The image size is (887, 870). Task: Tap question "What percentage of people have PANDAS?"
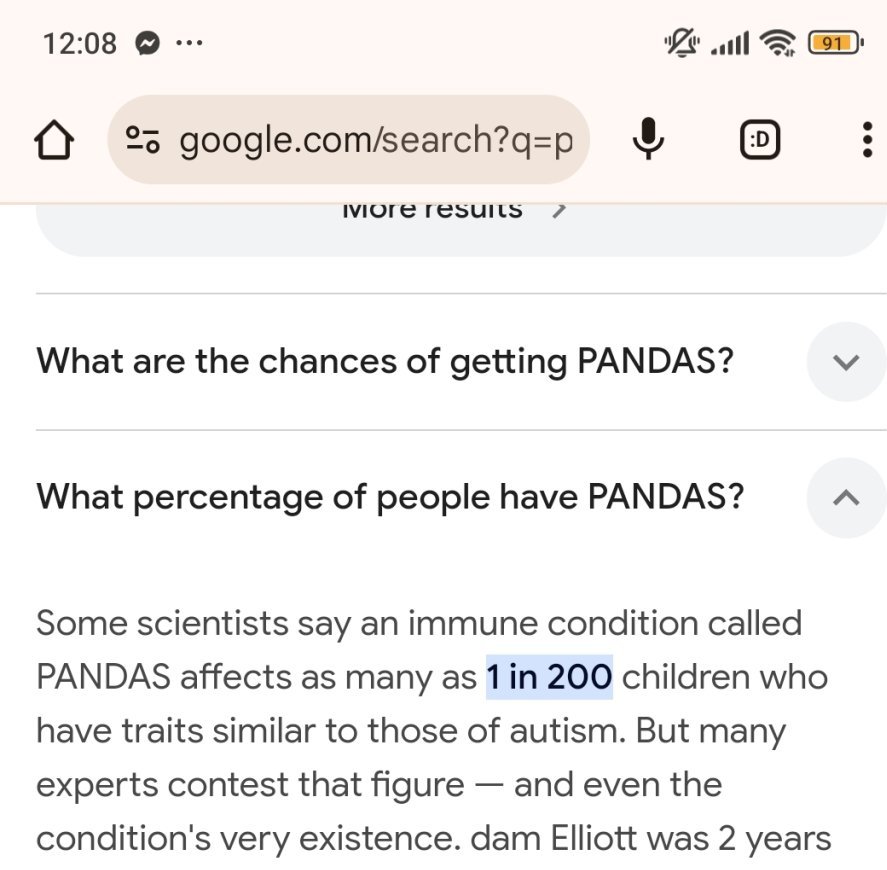pyautogui.click(x=390, y=497)
